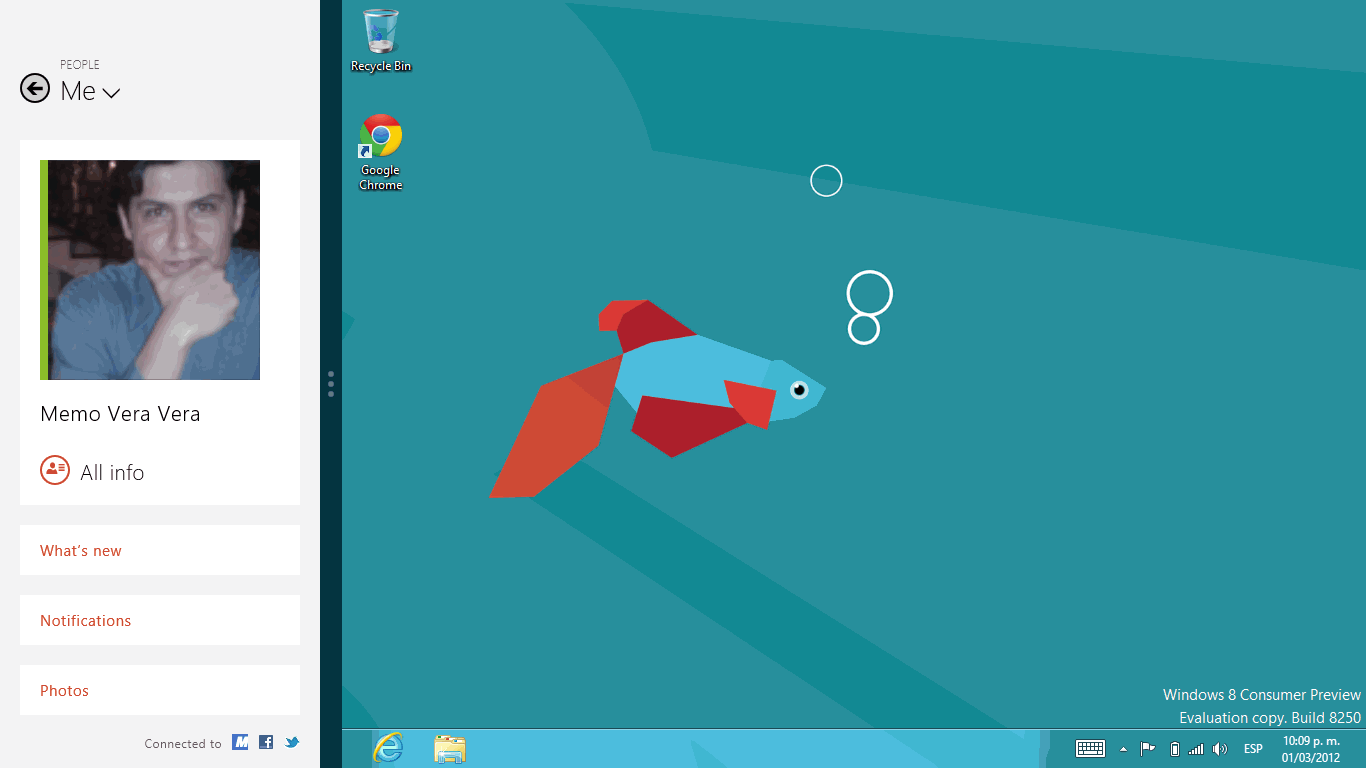Open the touch keyboard from the taskbar
The height and width of the screenshot is (768, 1366).
[x=1090, y=748]
